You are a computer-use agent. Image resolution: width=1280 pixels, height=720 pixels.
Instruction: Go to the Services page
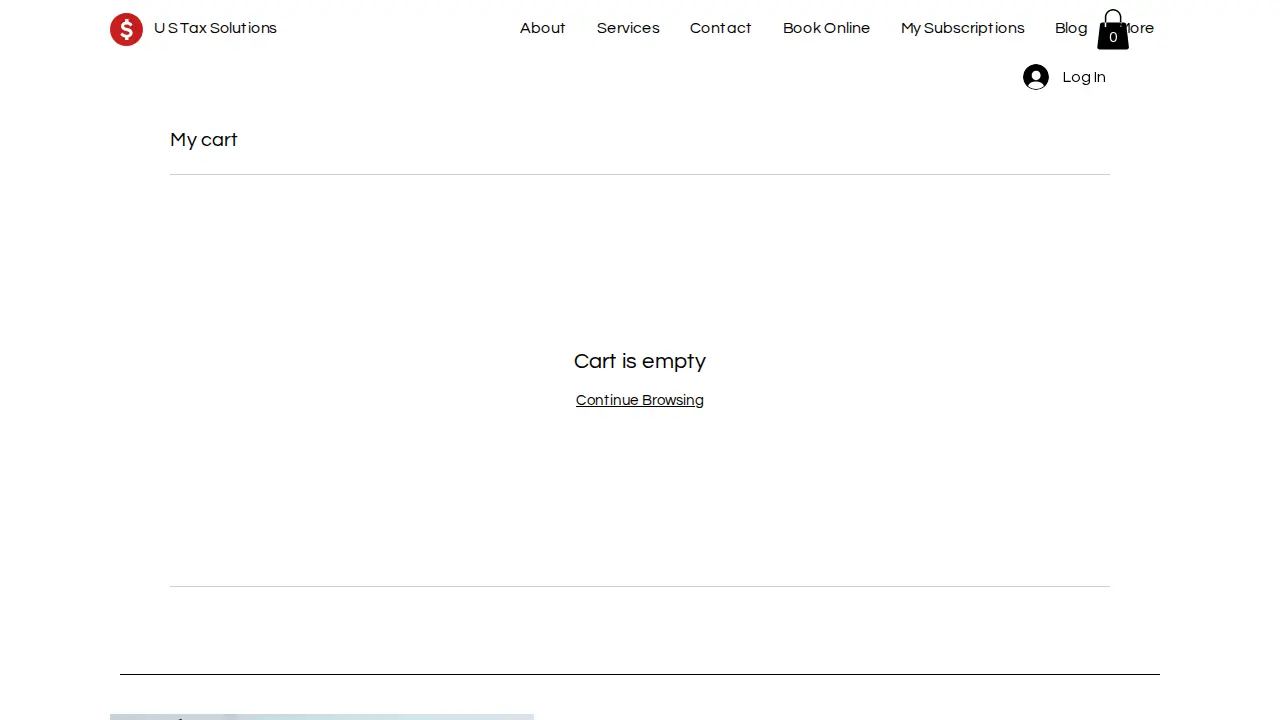coord(628,28)
